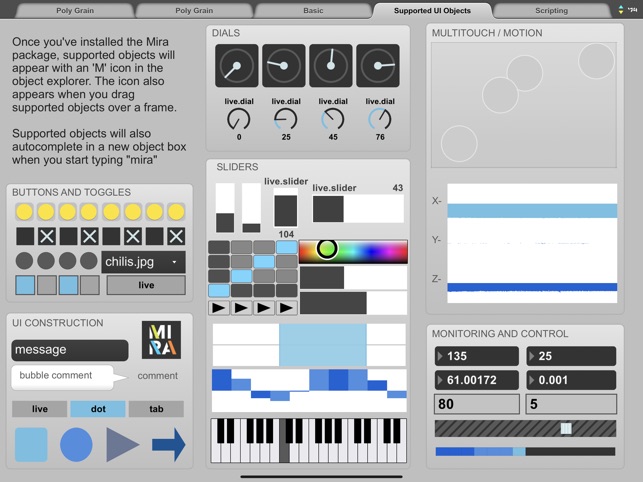Select the last dark gray radio circle

(89, 261)
